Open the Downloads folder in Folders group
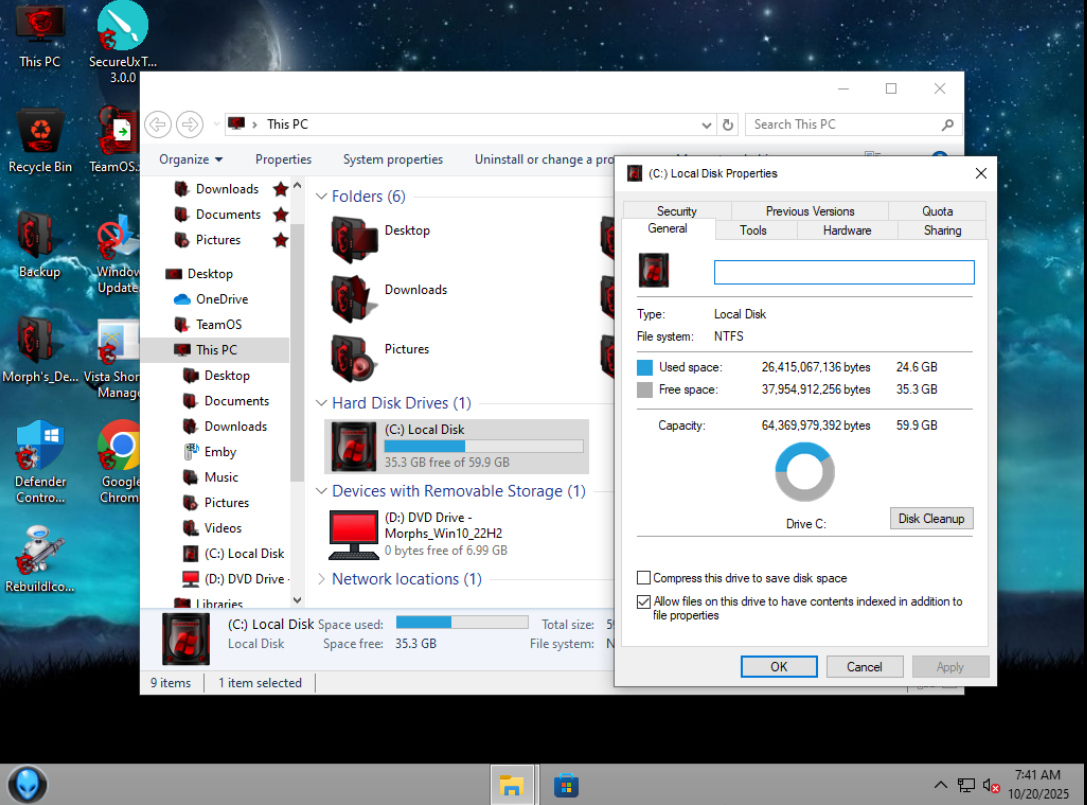 (x=390, y=299)
